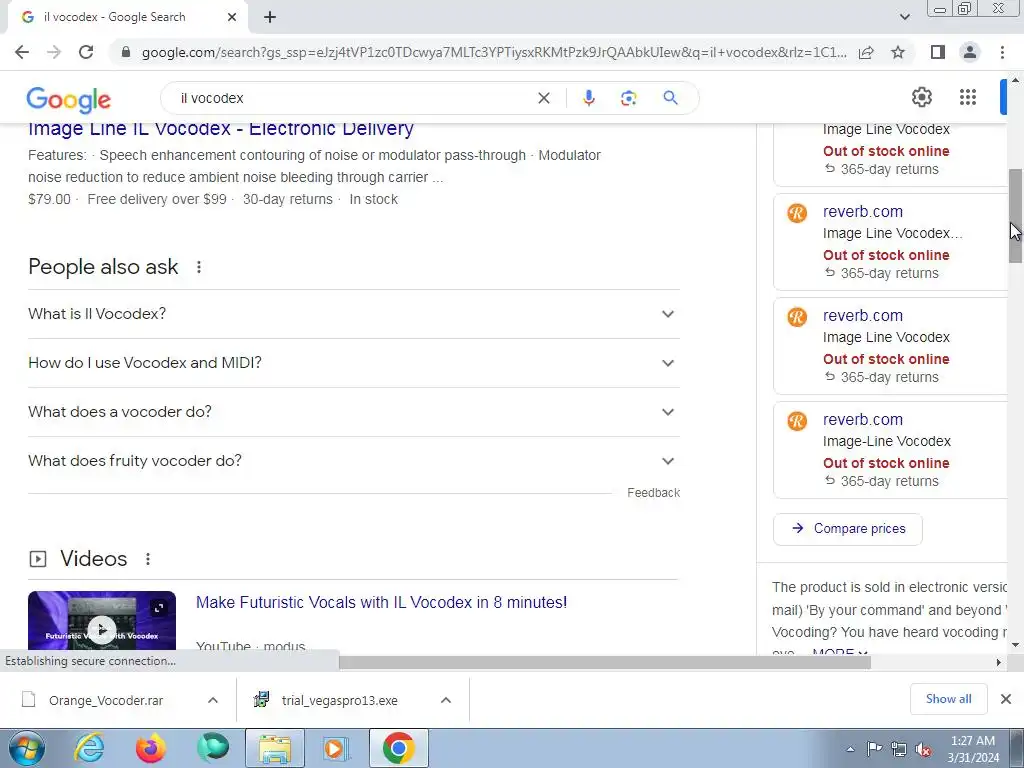Expand options for Orange_Vocoder.rar download
This screenshot has height=768, width=1024.
coord(213,700)
